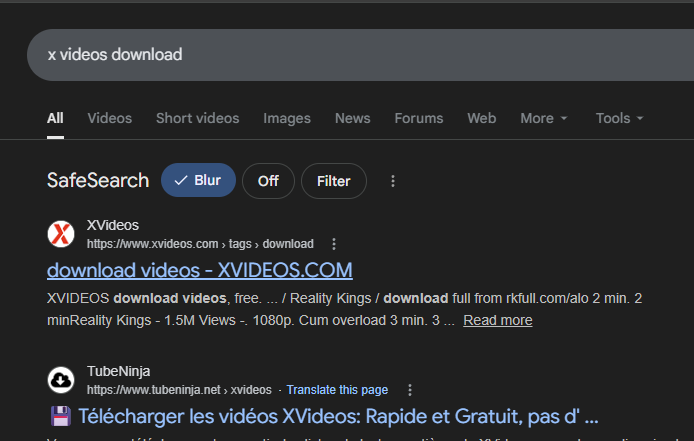The image size is (694, 441).
Task: Select the Web results tab
Action: [x=482, y=118]
